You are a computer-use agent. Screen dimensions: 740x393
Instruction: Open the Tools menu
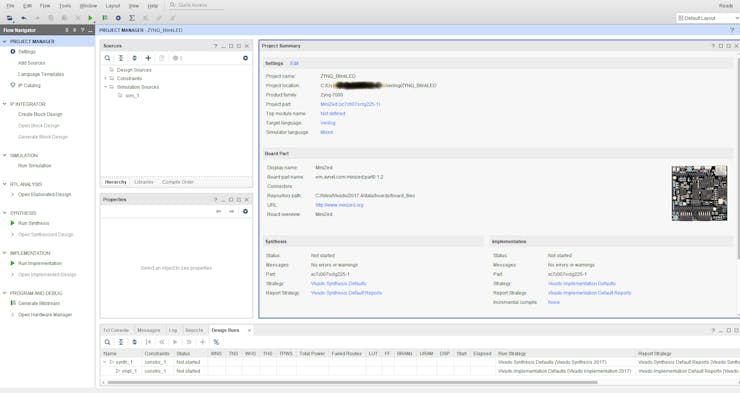[65, 6]
